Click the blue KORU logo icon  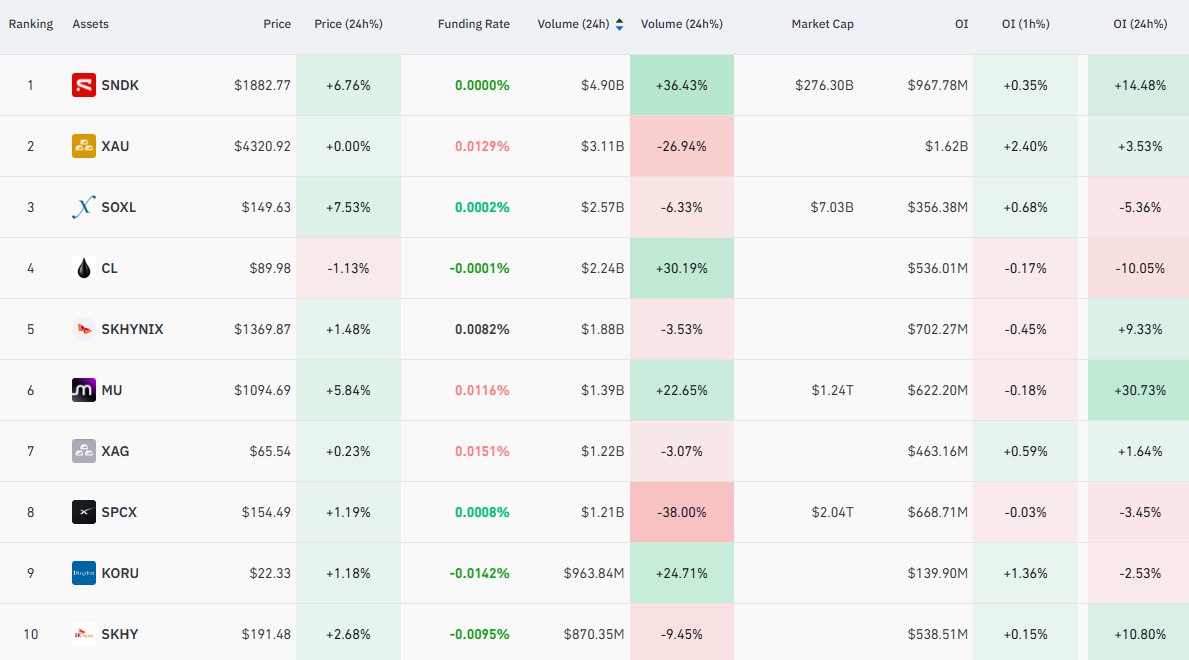83,573
